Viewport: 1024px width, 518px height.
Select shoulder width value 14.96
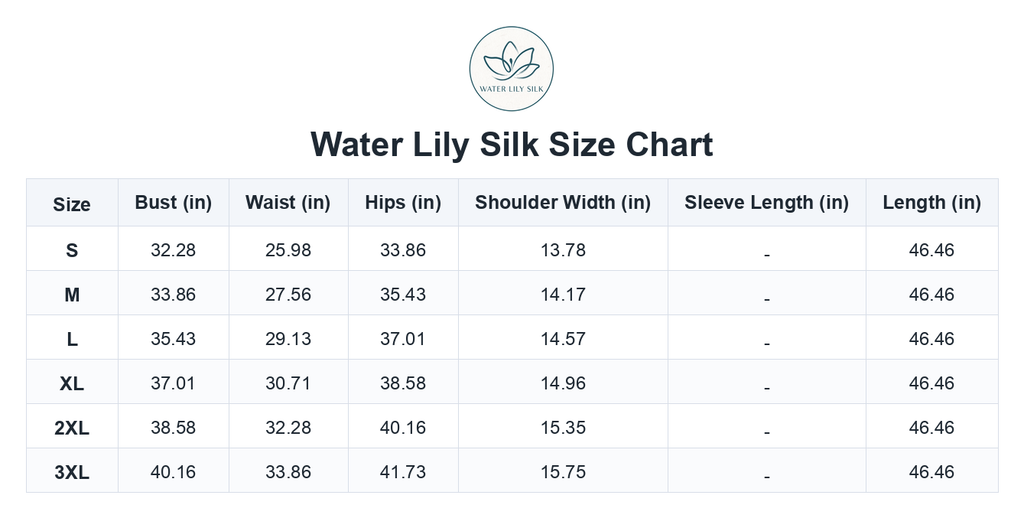(563, 383)
